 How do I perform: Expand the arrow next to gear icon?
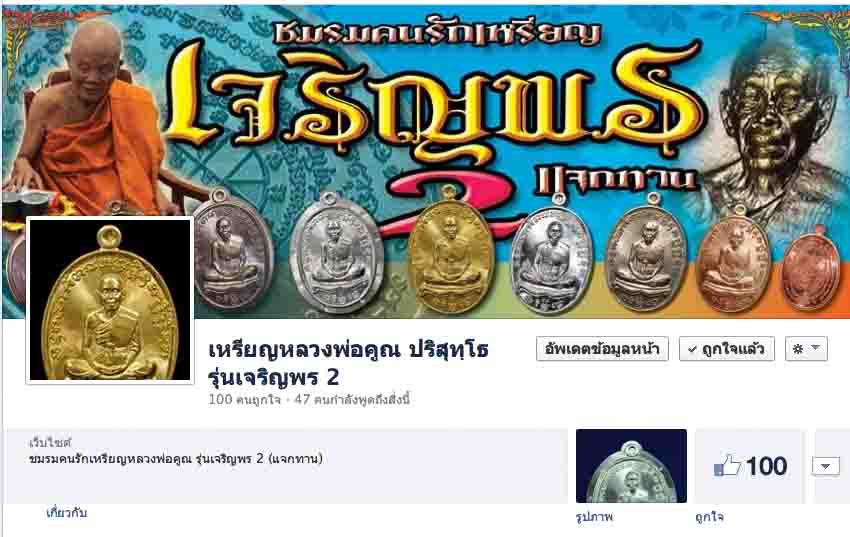click(816, 348)
